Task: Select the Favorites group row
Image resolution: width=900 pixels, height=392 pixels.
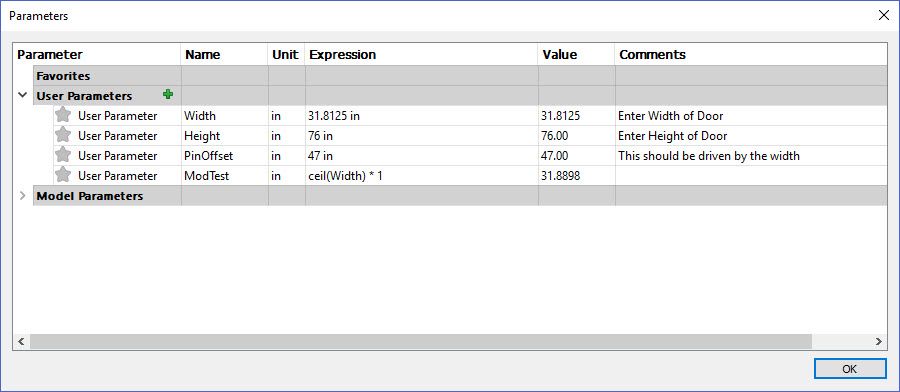Action: pyautogui.click(x=460, y=76)
